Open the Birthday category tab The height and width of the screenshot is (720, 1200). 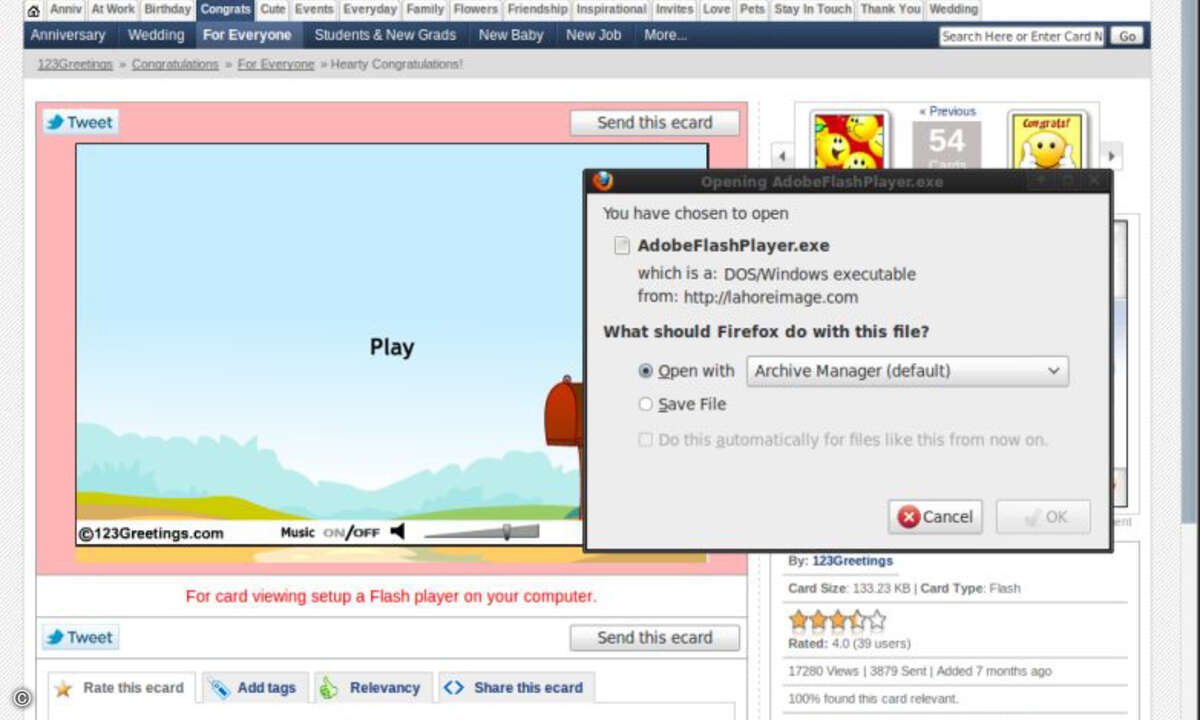(167, 10)
